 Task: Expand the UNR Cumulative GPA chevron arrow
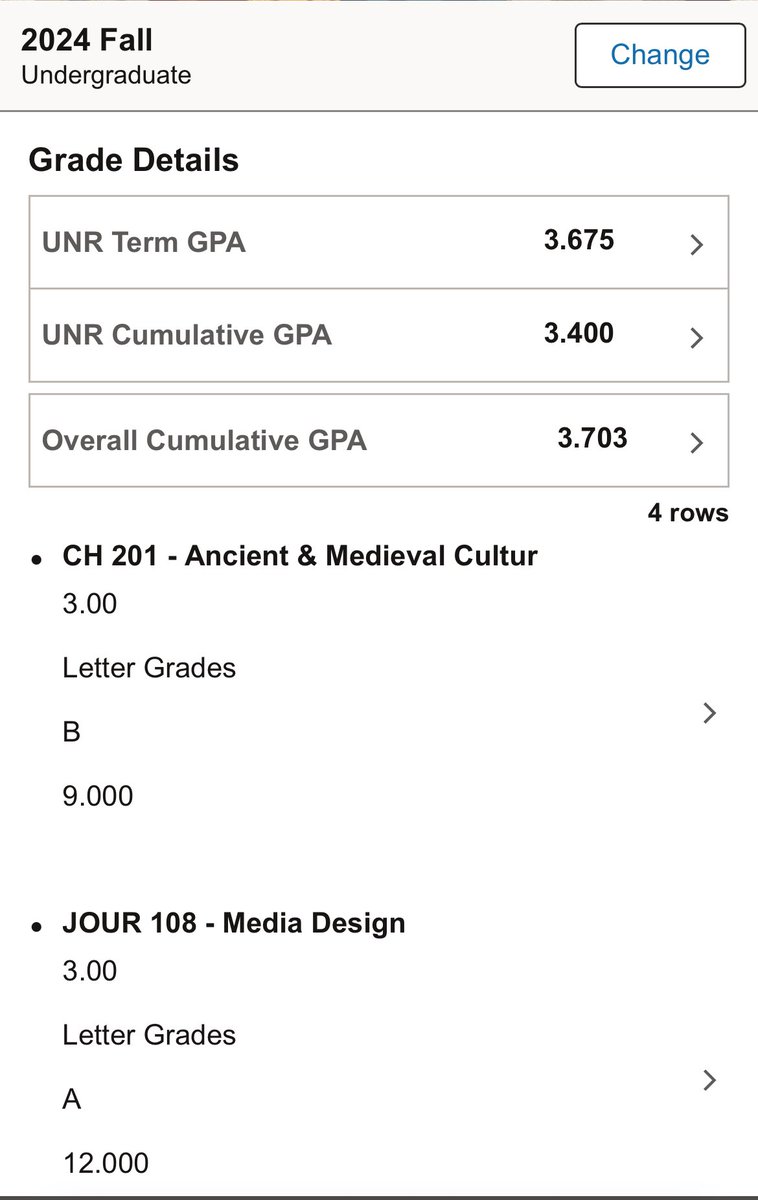(698, 338)
